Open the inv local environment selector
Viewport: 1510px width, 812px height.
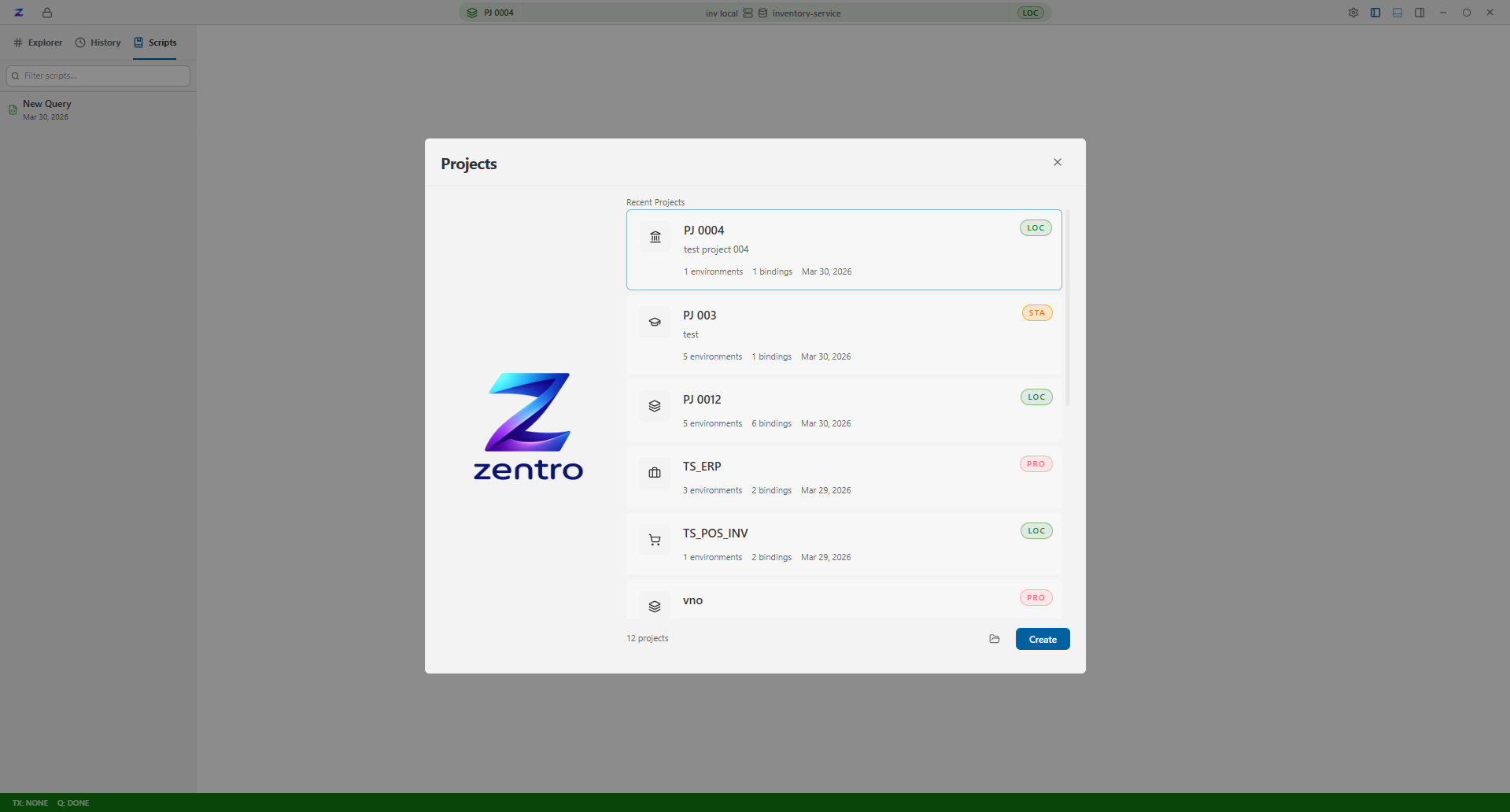(x=720, y=13)
